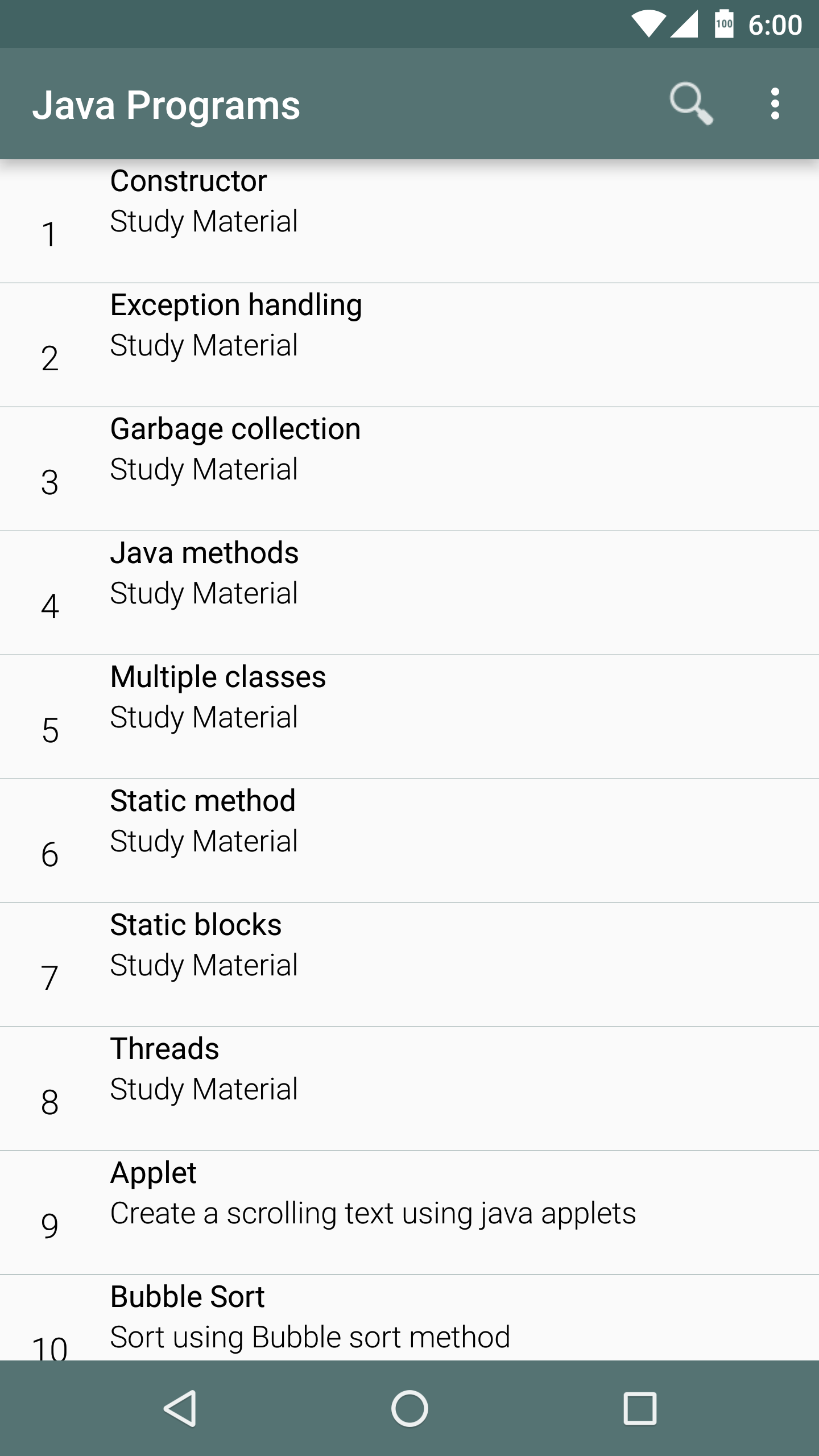Open the Bubble Sort program
The image size is (819, 1456).
tap(409, 1319)
